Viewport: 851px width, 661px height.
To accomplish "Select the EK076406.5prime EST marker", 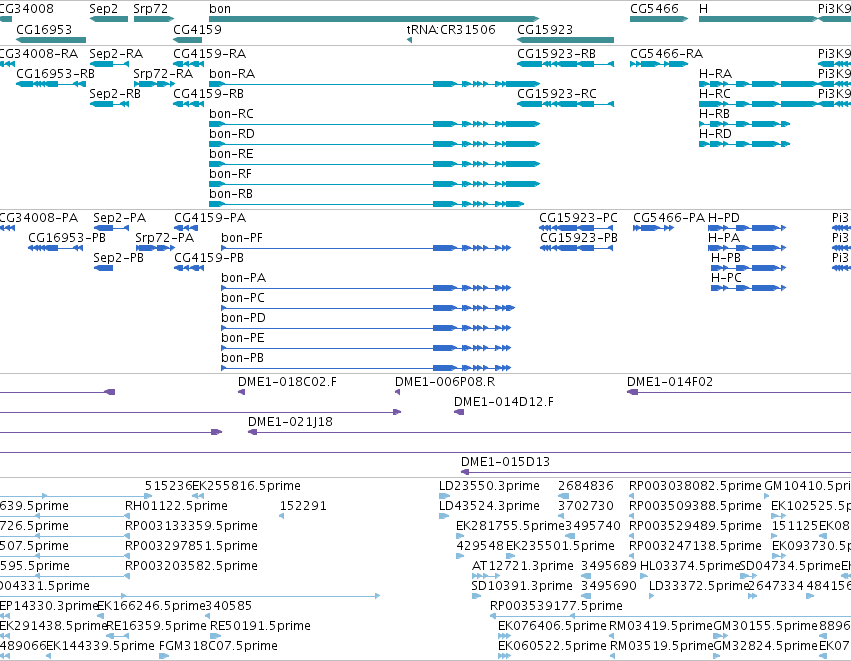I will [505, 637].
